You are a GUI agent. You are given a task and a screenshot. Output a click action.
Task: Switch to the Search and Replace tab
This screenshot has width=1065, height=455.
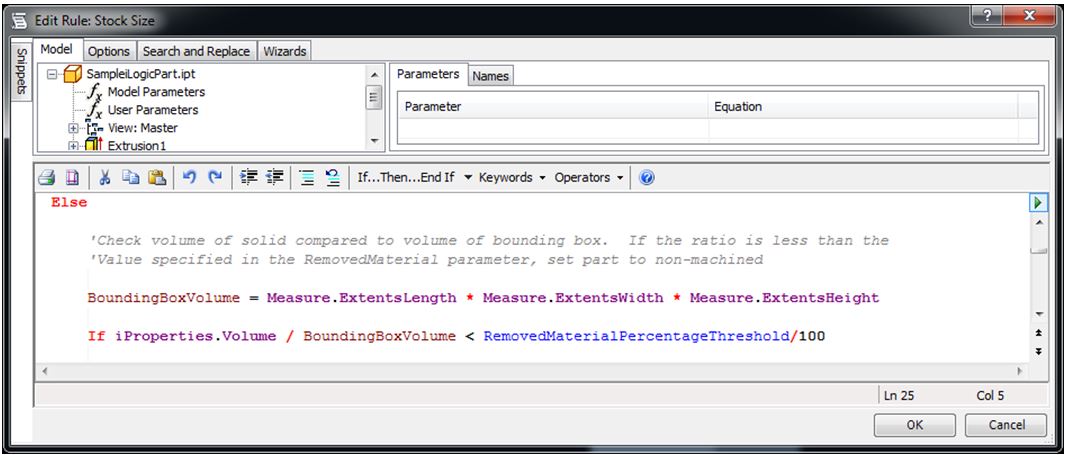click(x=196, y=51)
